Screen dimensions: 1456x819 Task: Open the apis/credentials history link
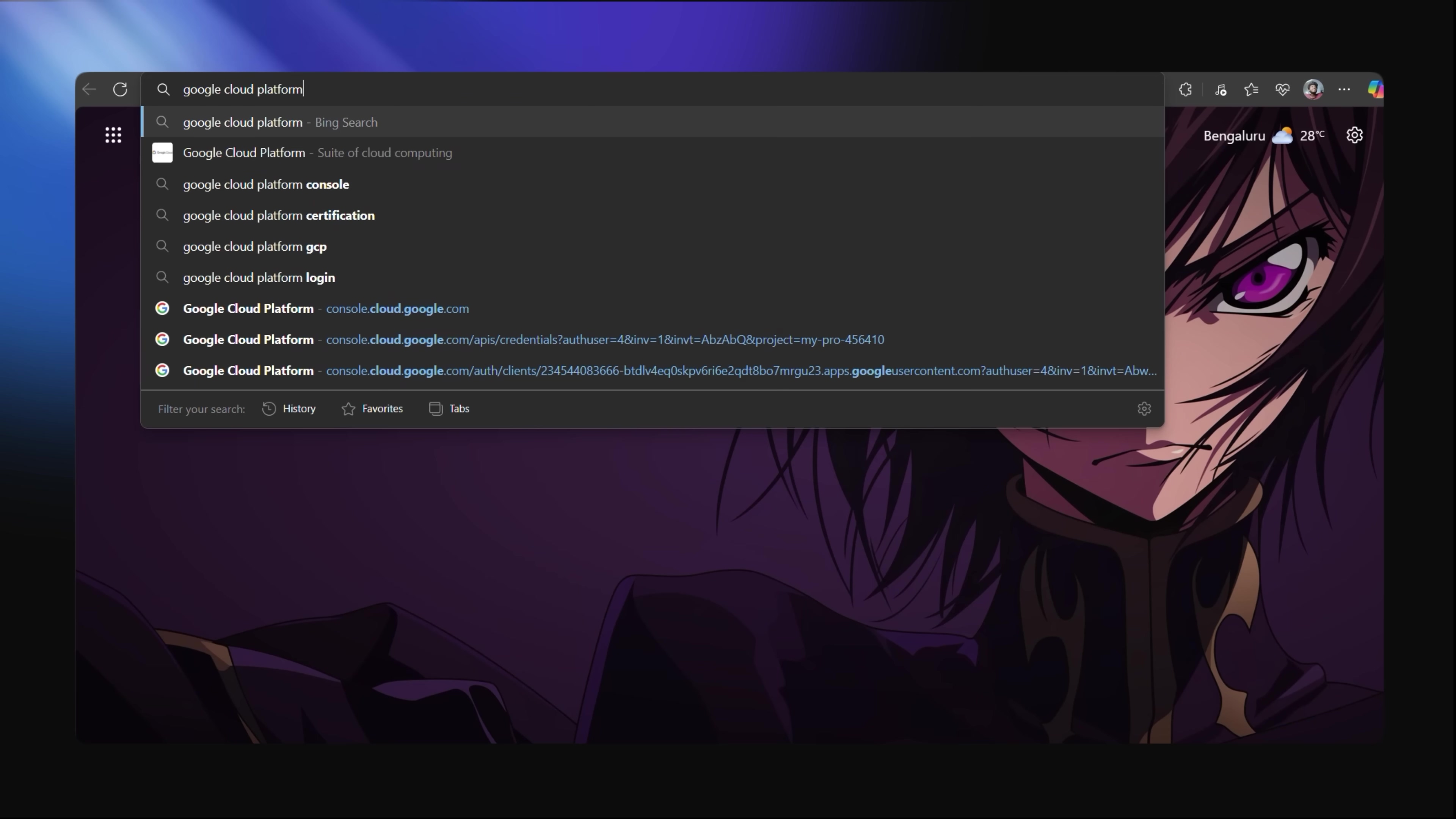click(x=652, y=340)
